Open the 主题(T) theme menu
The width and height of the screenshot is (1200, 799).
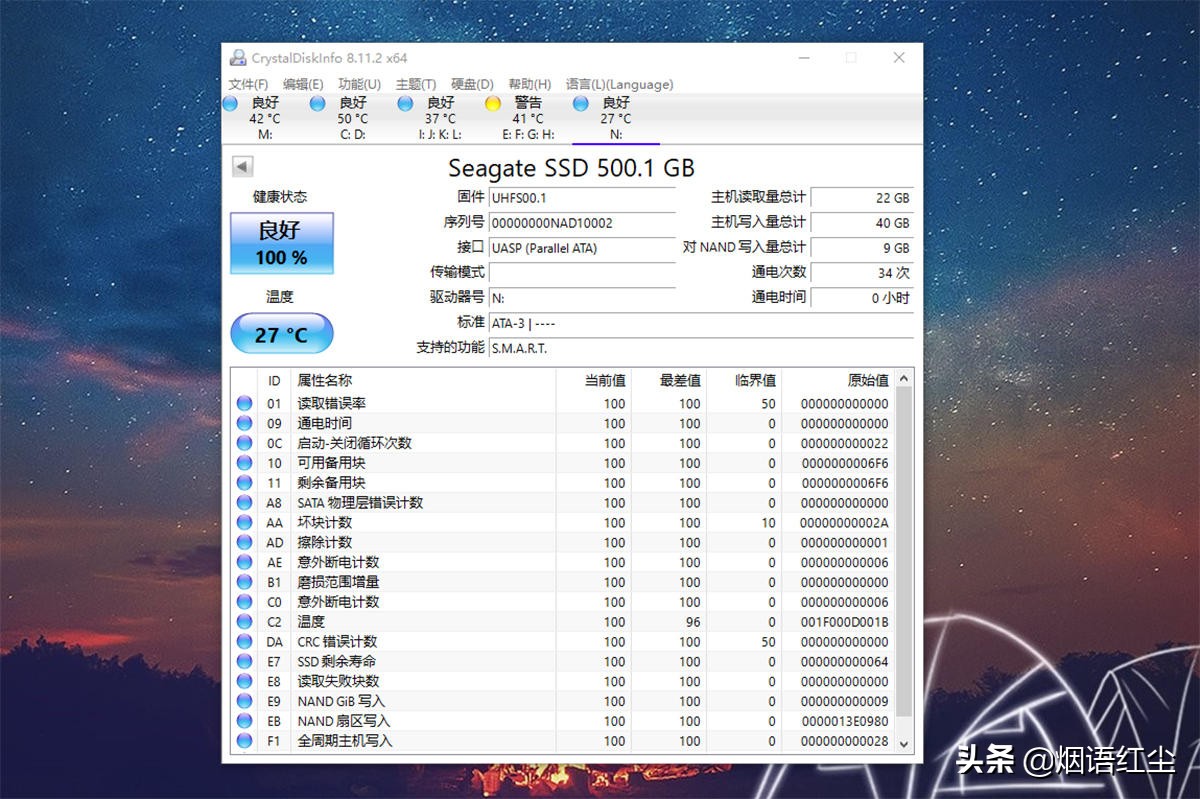[x=414, y=84]
